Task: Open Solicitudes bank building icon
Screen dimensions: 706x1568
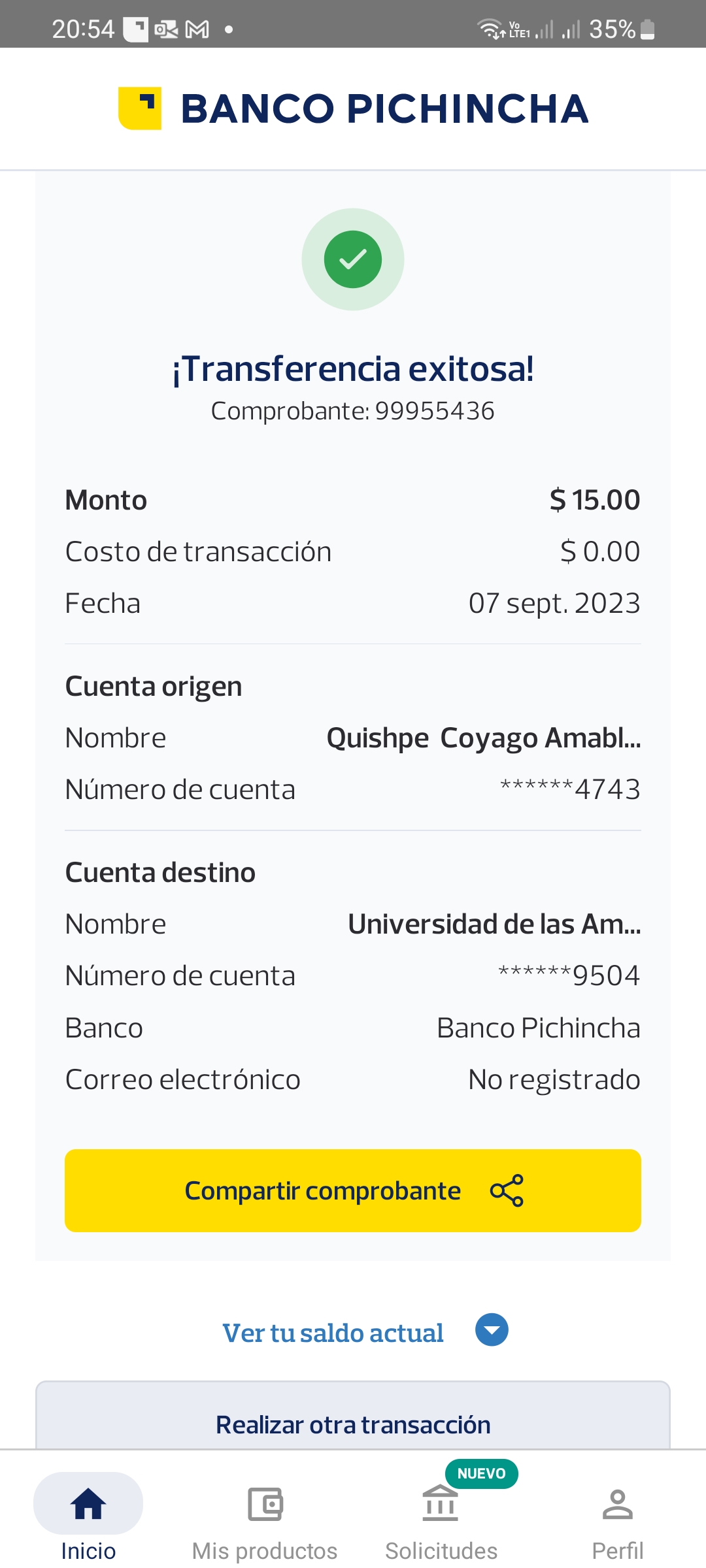Action: point(441,1503)
